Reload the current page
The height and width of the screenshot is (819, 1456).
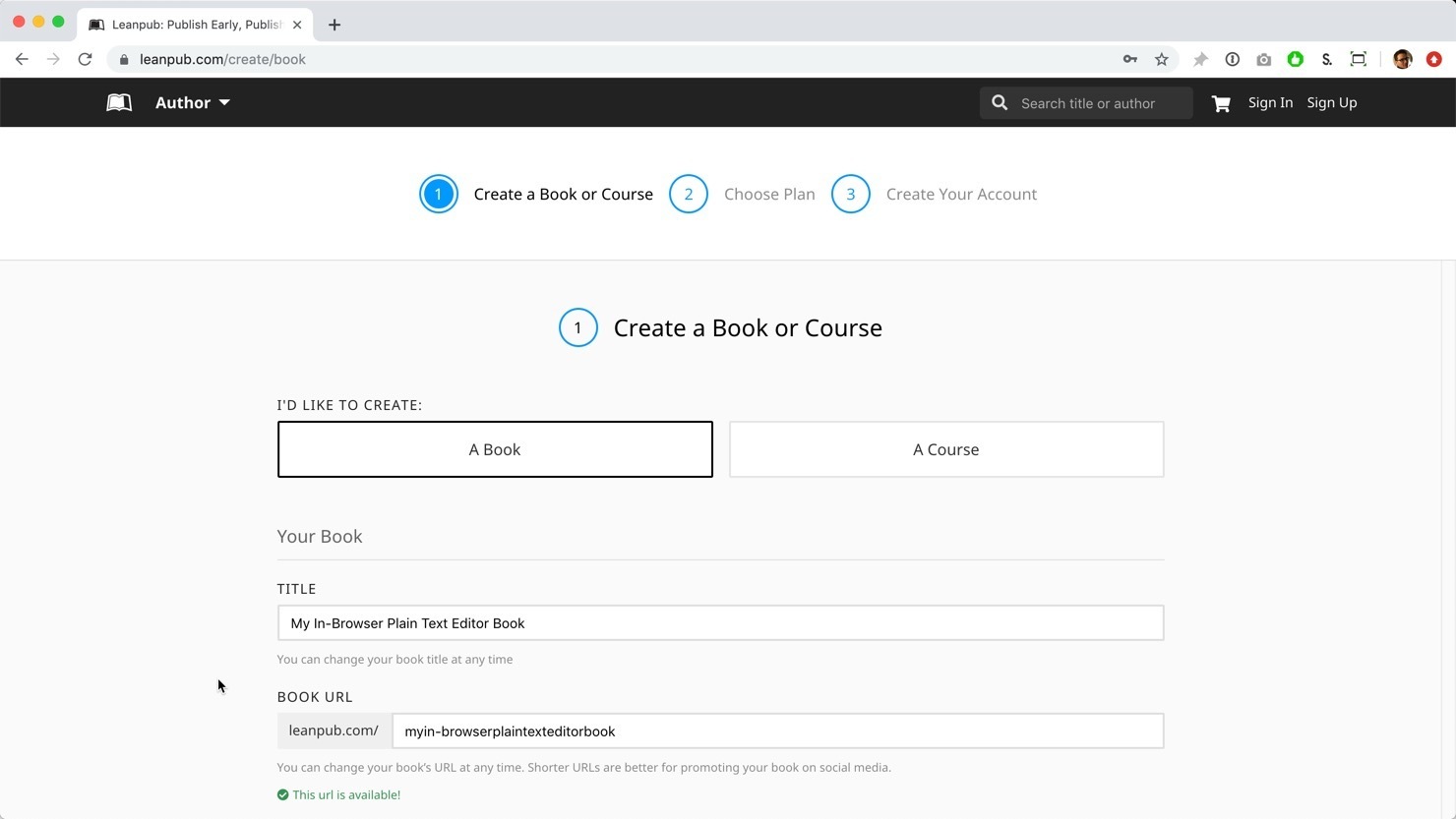point(86,59)
